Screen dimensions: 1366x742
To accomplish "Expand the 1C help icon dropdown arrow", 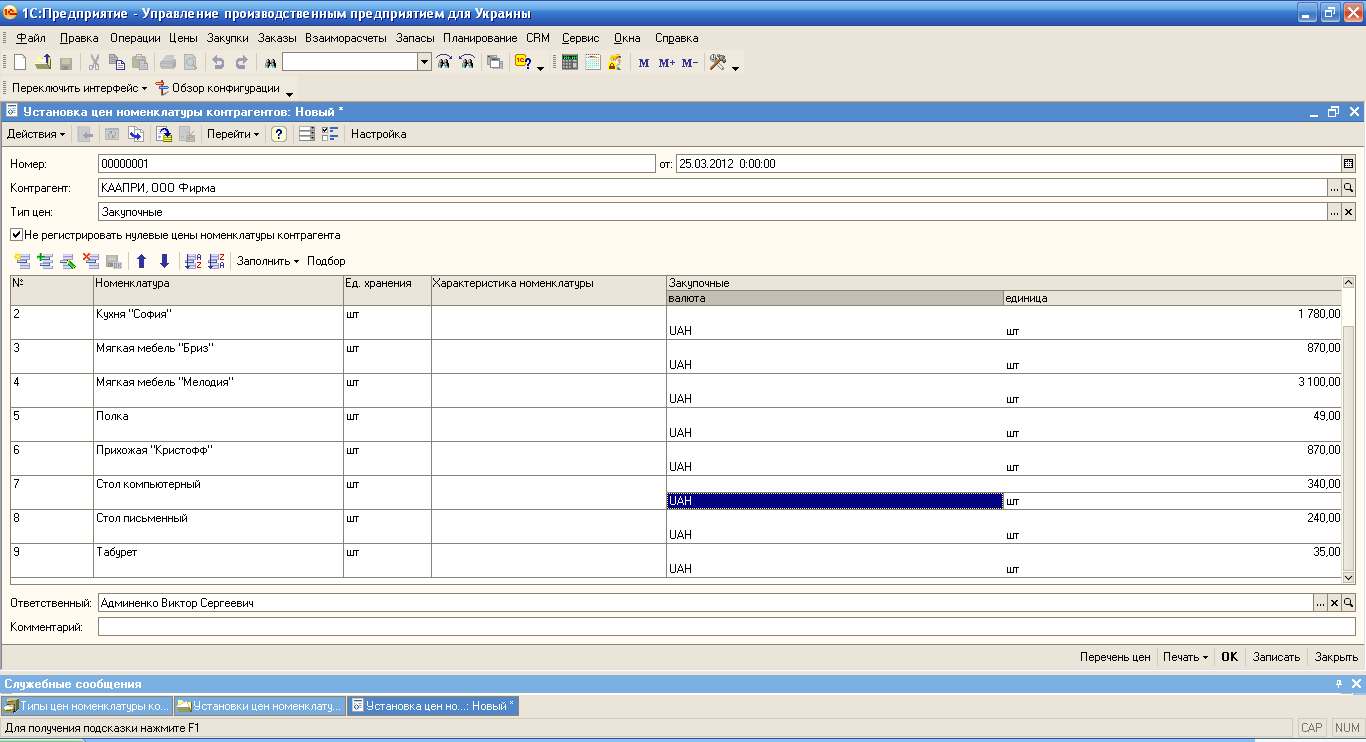I will click(541, 67).
